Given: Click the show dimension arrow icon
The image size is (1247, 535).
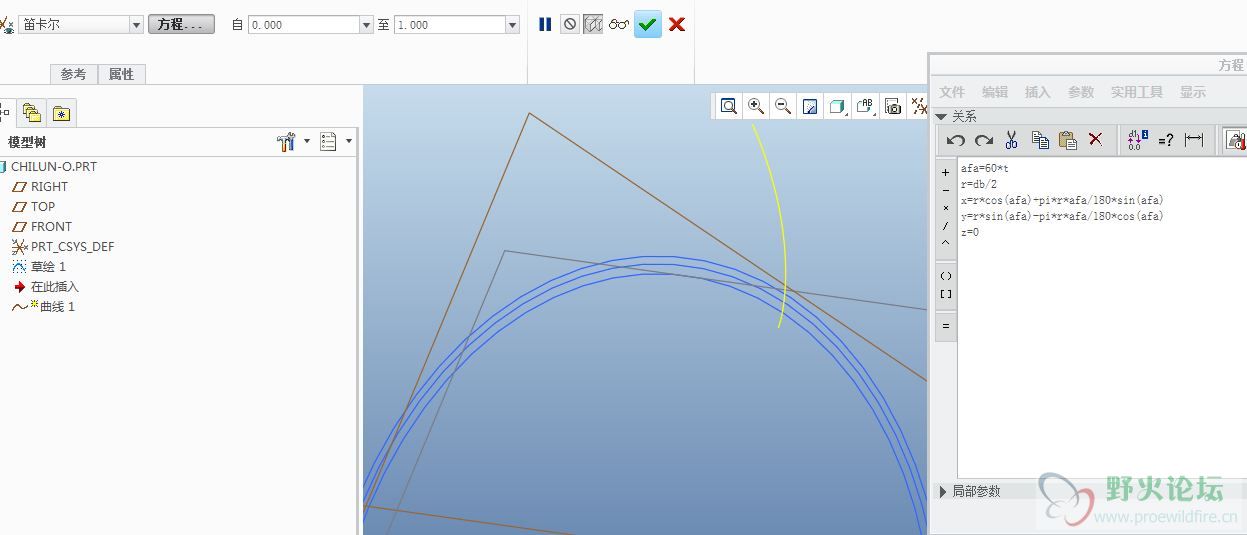Looking at the screenshot, I should [1193, 140].
